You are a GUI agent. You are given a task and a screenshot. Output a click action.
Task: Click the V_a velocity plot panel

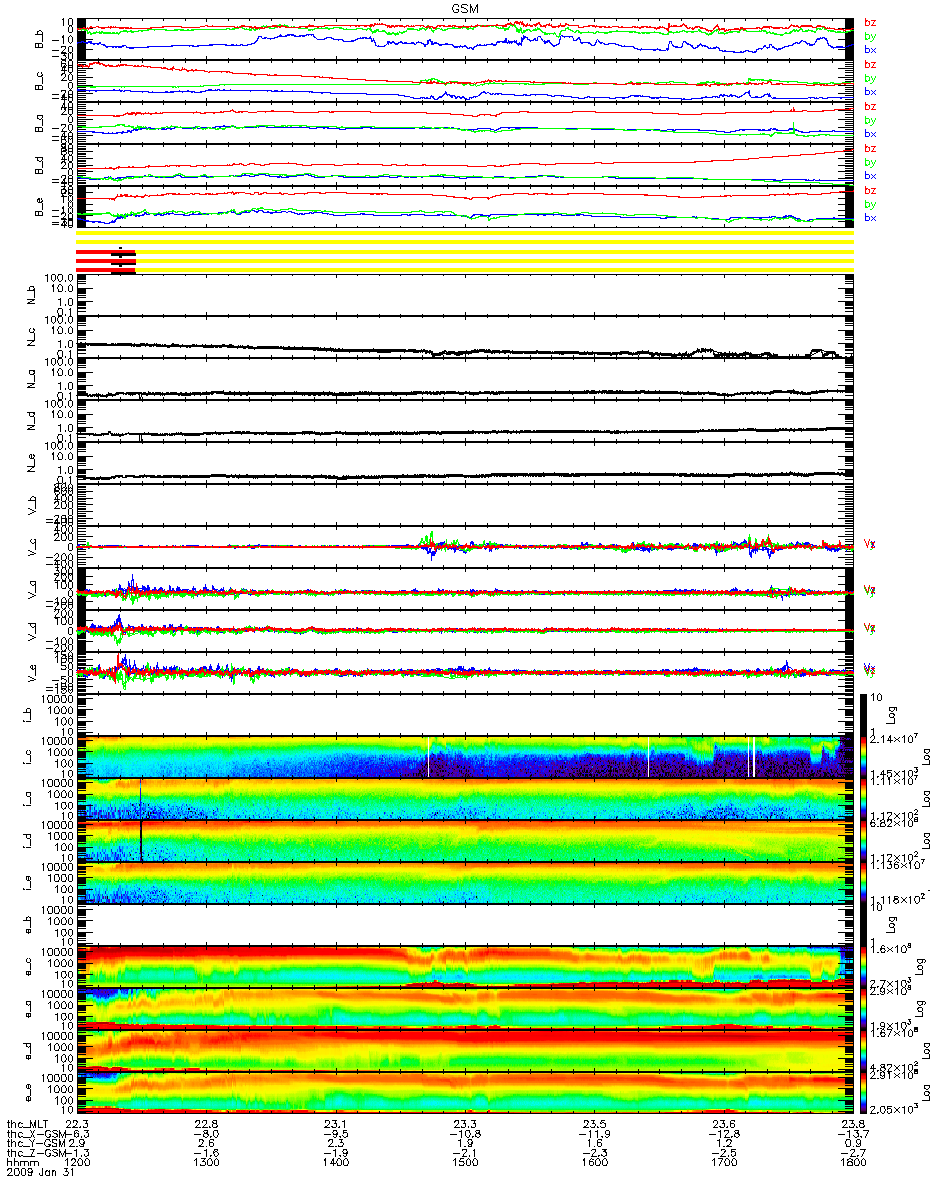(465, 590)
